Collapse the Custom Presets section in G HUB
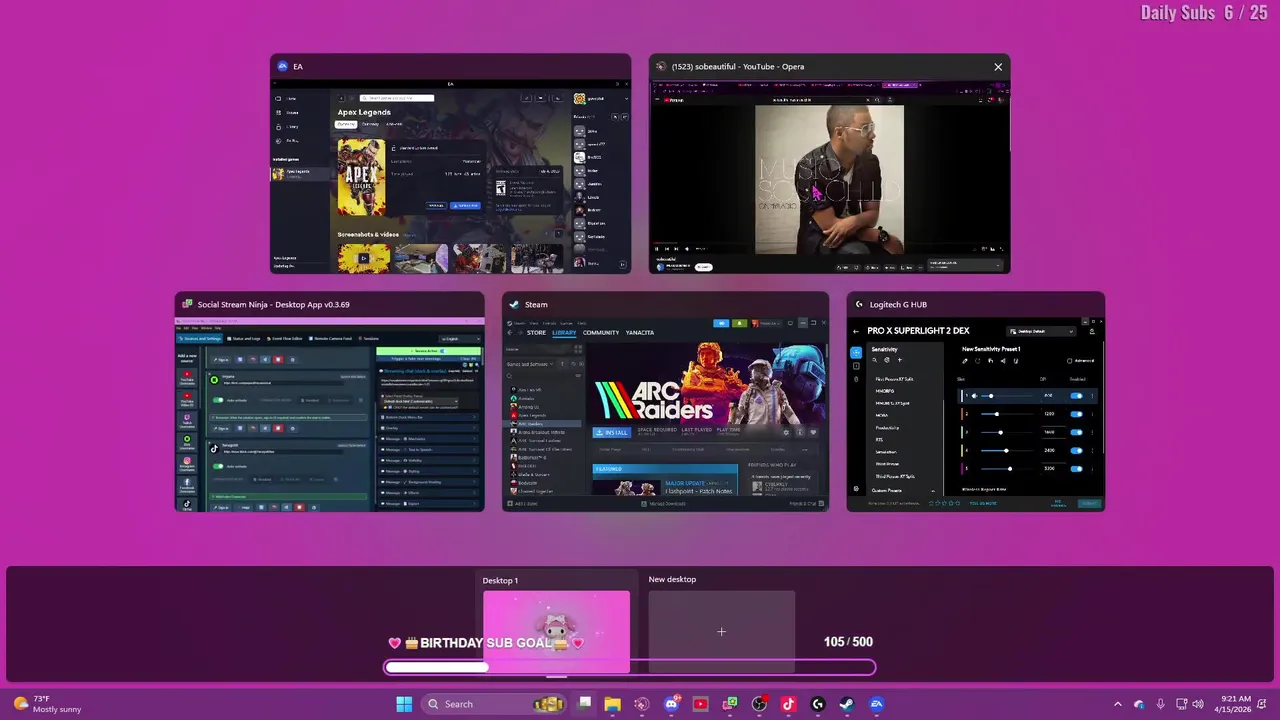Screen dimensions: 1280x720 coord(933,491)
